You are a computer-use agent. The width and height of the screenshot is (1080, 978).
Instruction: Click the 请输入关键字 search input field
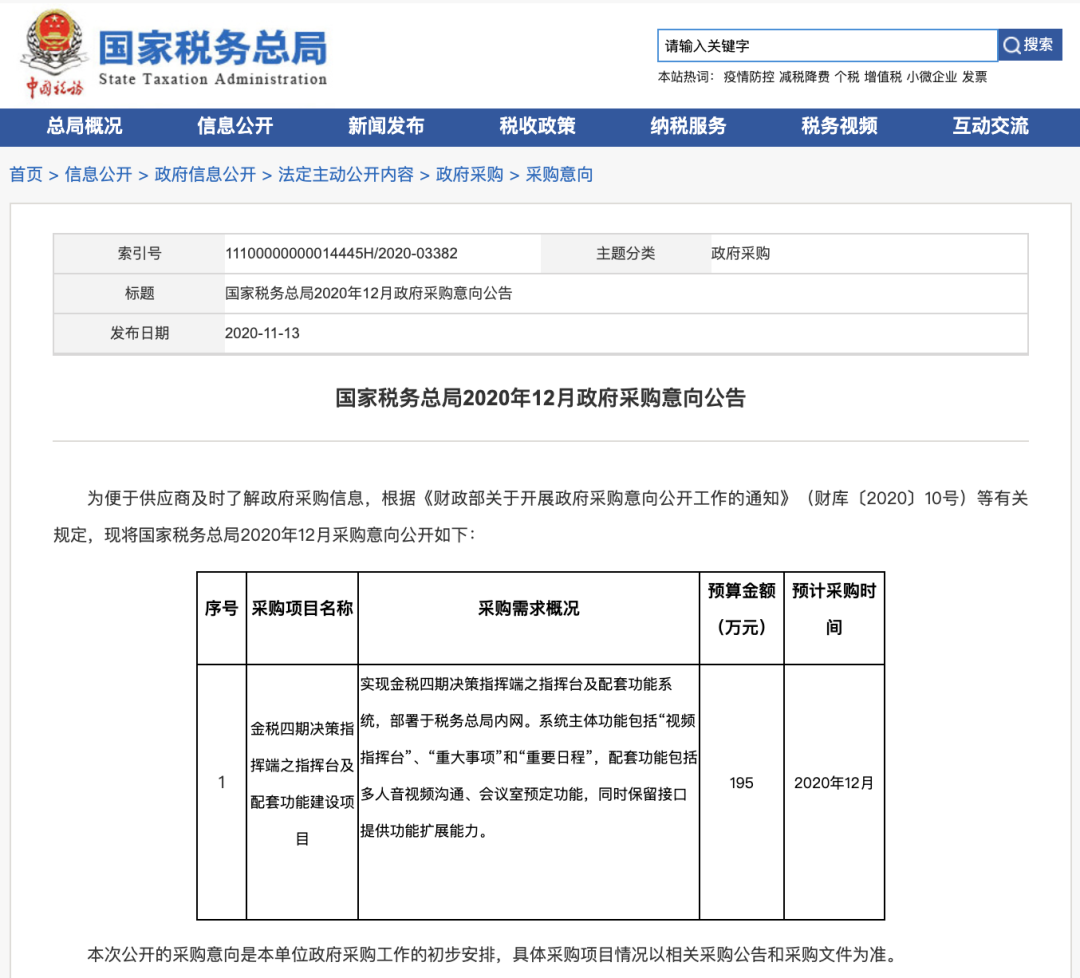point(827,46)
